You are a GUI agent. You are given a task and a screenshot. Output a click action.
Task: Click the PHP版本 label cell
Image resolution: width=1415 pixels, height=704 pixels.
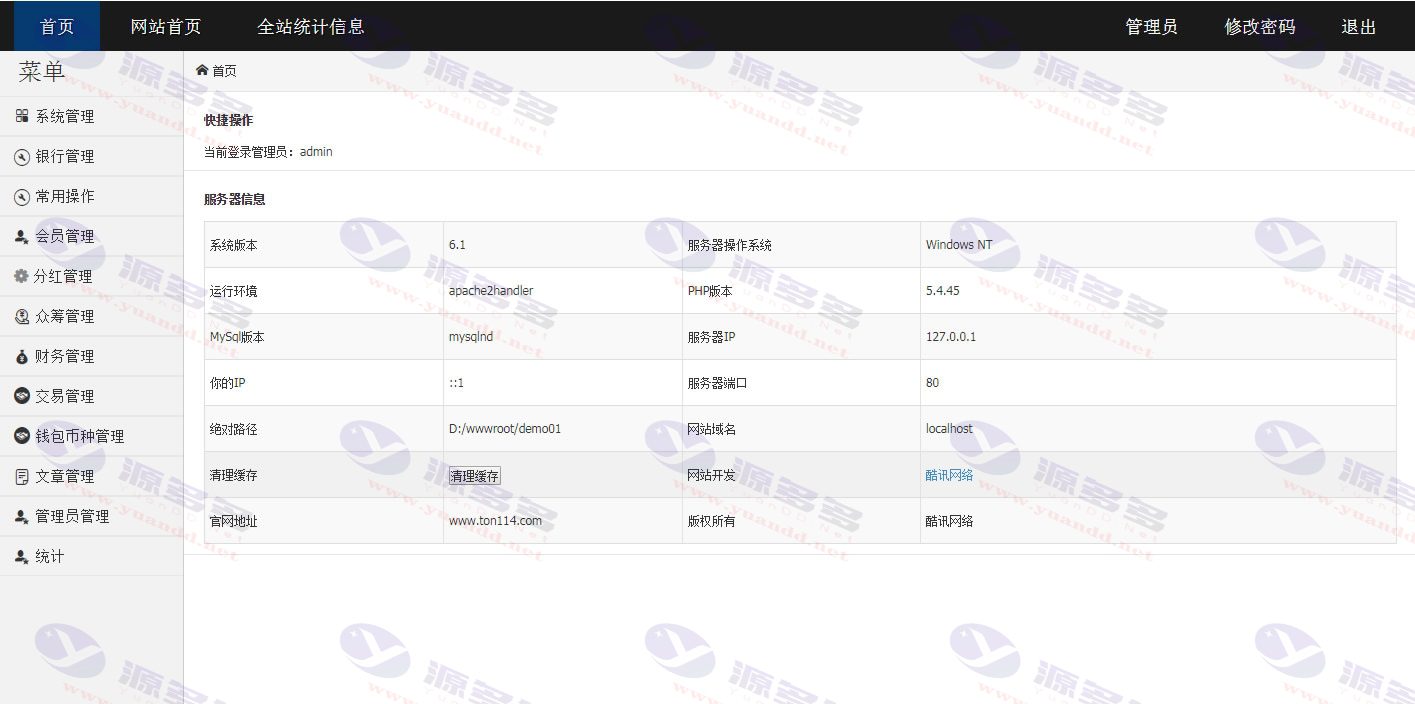click(x=801, y=291)
